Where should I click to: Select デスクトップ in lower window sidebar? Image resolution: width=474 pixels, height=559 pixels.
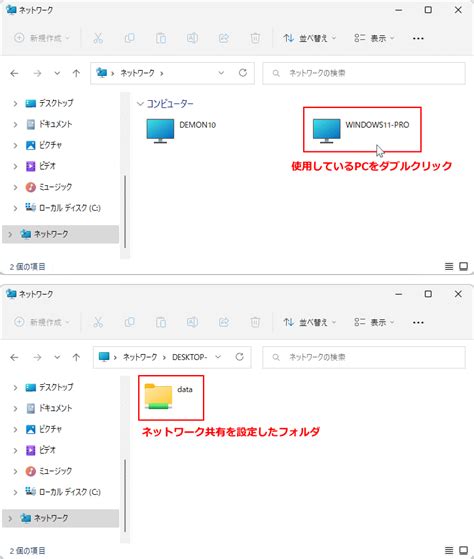pos(50,387)
